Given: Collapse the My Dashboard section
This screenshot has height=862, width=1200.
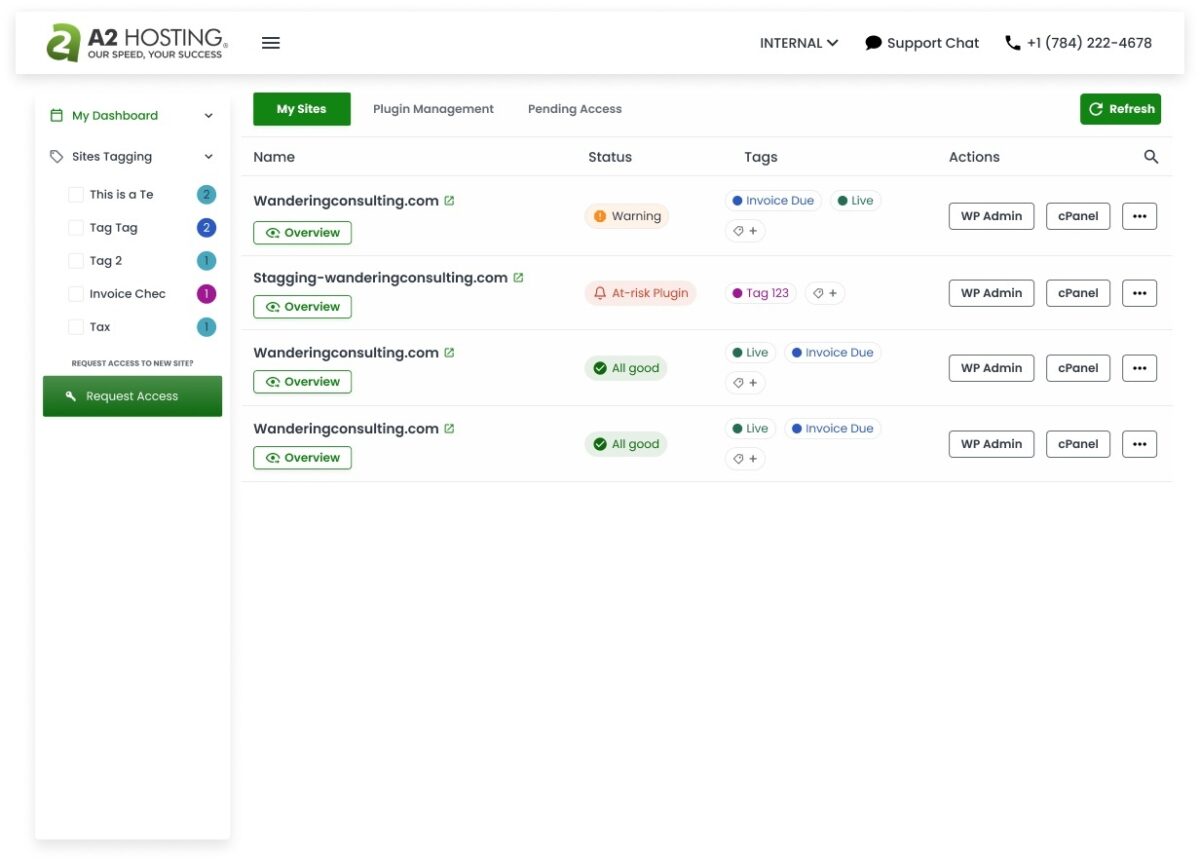Looking at the screenshot, I should click(x=208, y=115).
